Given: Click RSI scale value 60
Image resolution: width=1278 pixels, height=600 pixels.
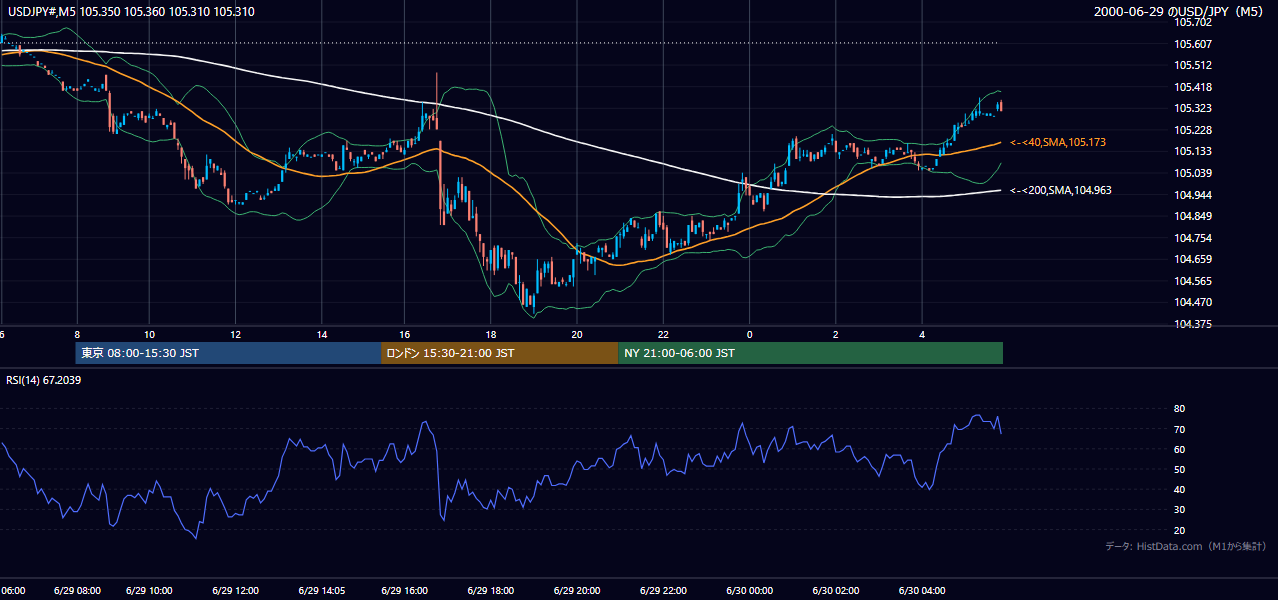Looking at the screenshot, I should point(1179,449).
